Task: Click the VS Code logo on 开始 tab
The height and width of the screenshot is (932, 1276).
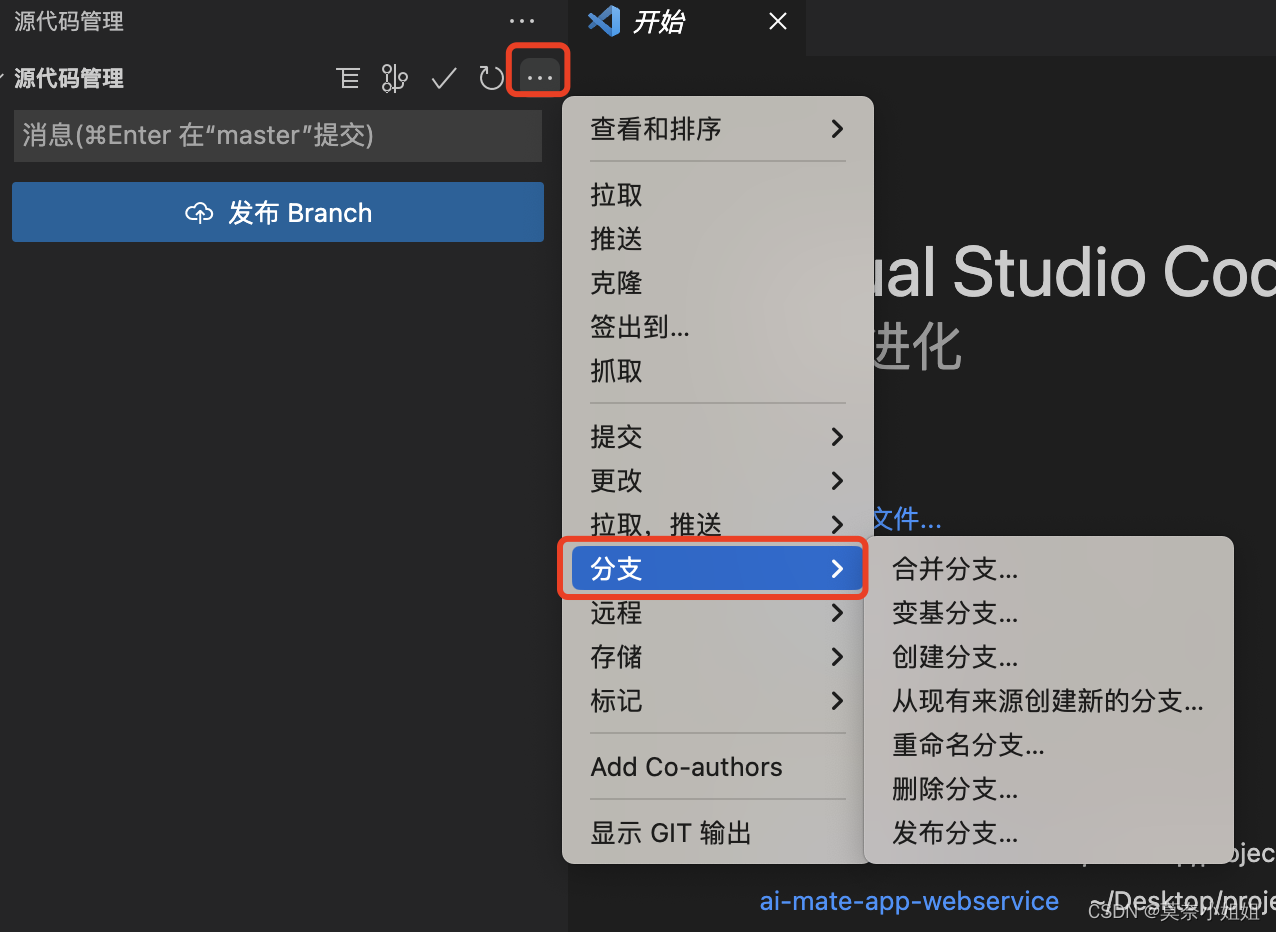Action: (604, 21)
